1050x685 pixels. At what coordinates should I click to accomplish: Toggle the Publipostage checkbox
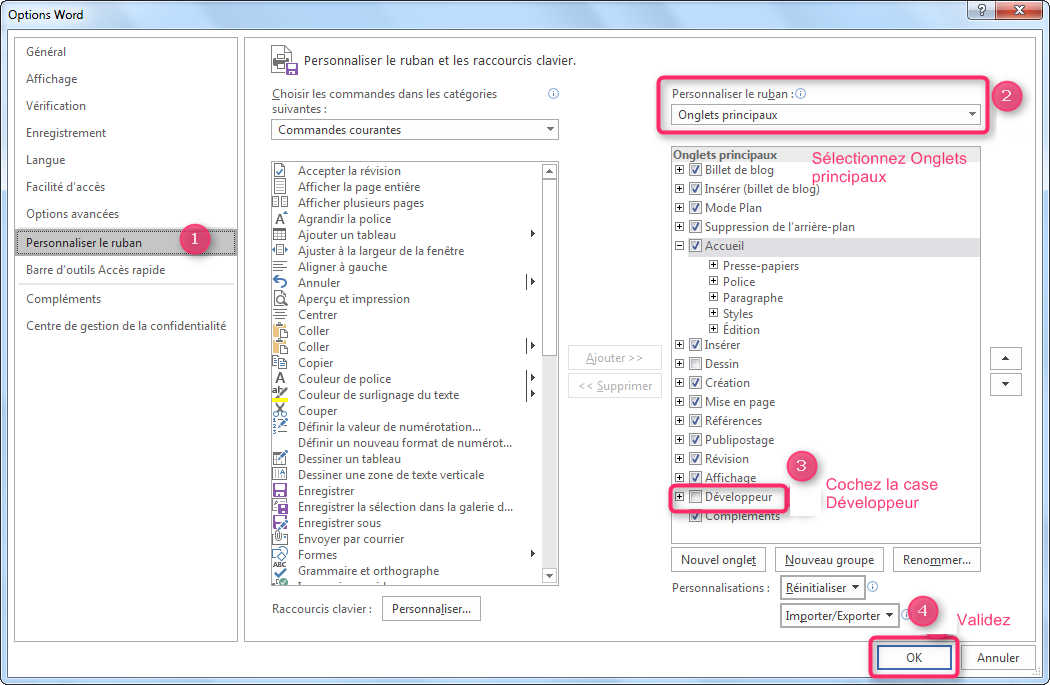(696, 440)
